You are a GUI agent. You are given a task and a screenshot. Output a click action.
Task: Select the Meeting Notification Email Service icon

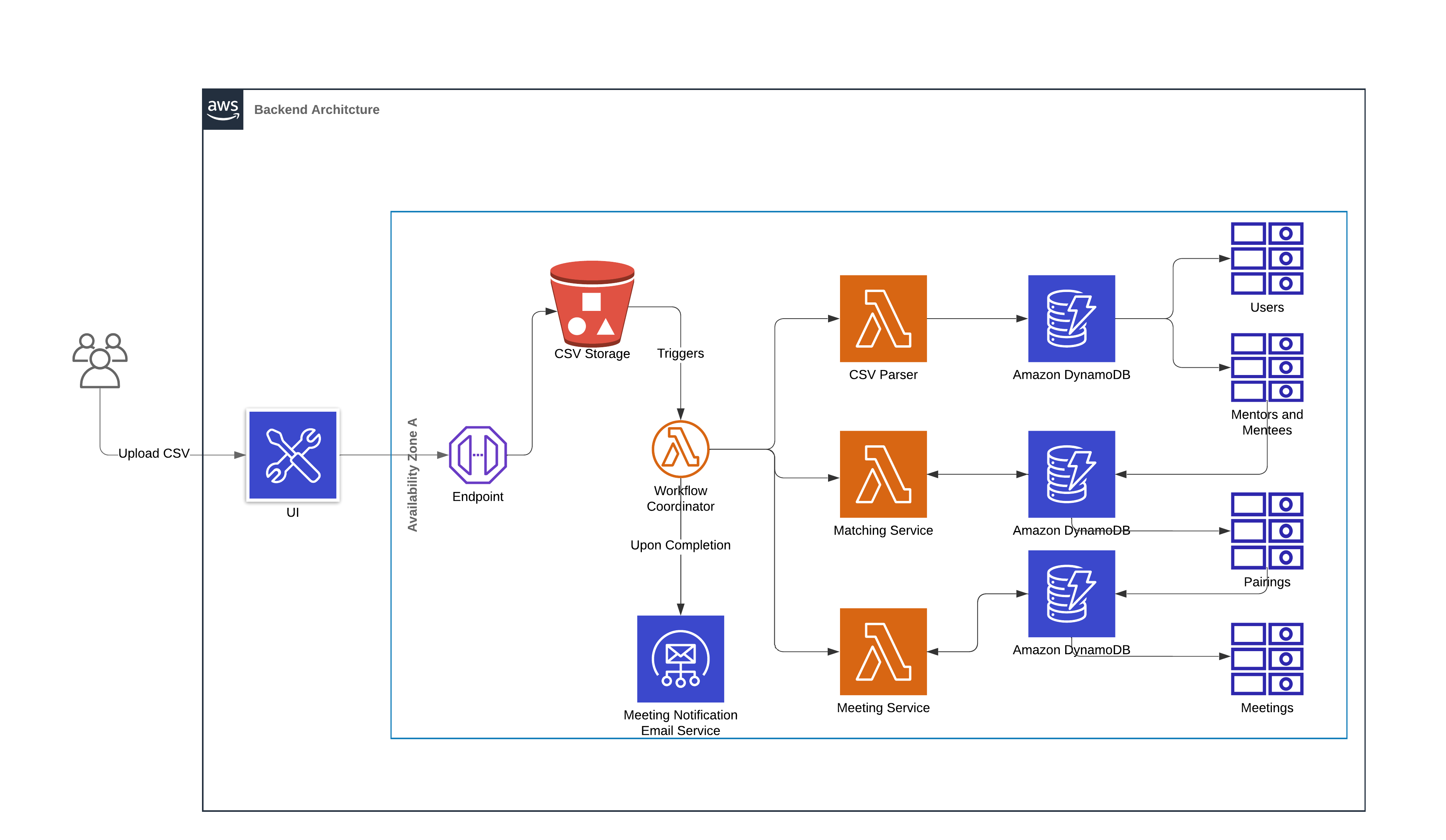pyautogui.click(x=680, y=658)
